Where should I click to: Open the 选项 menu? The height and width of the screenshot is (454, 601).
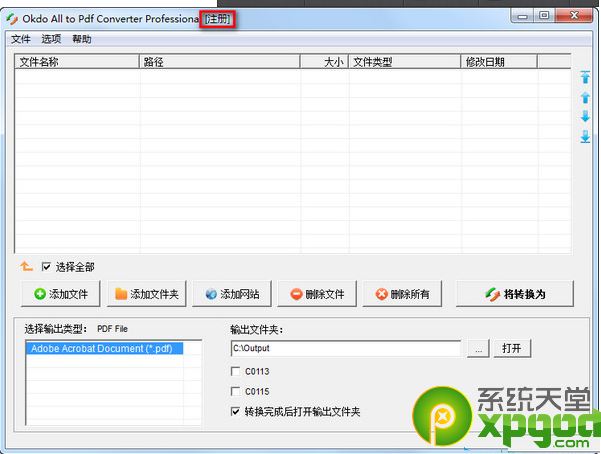tap(51, 39)
